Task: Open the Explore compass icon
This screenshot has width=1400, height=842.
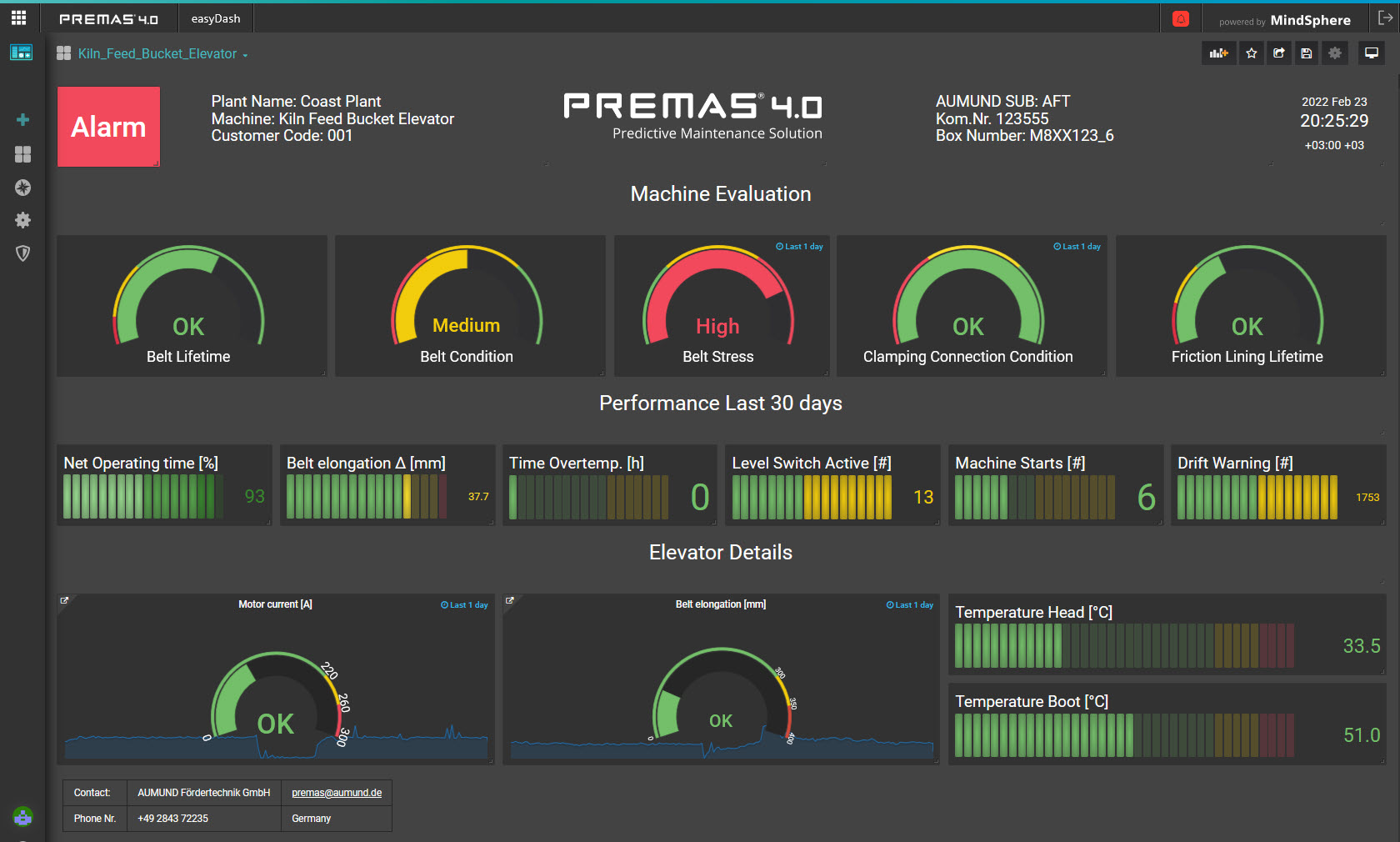Action: click(23, 188)
